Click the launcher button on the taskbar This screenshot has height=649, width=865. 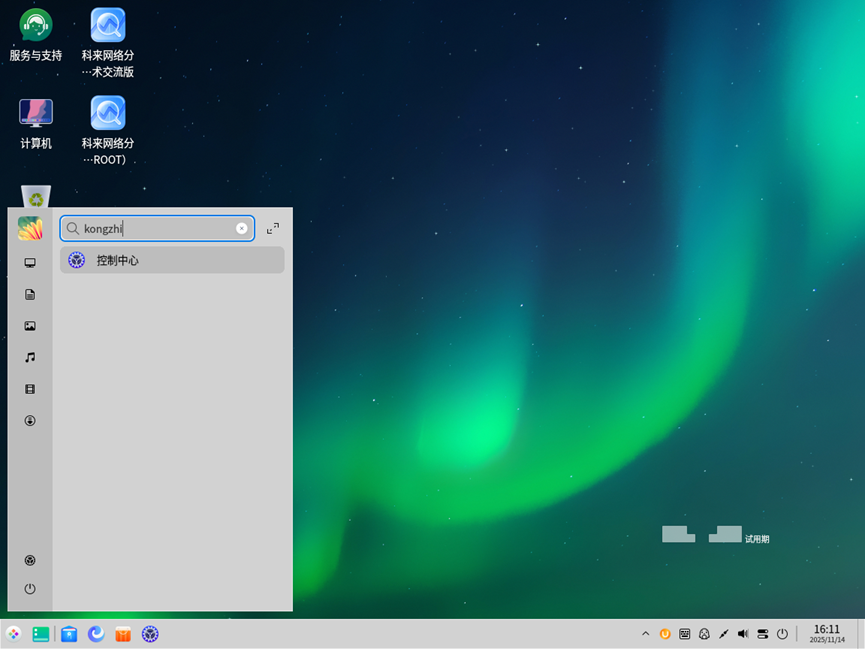tap(13, 634)
